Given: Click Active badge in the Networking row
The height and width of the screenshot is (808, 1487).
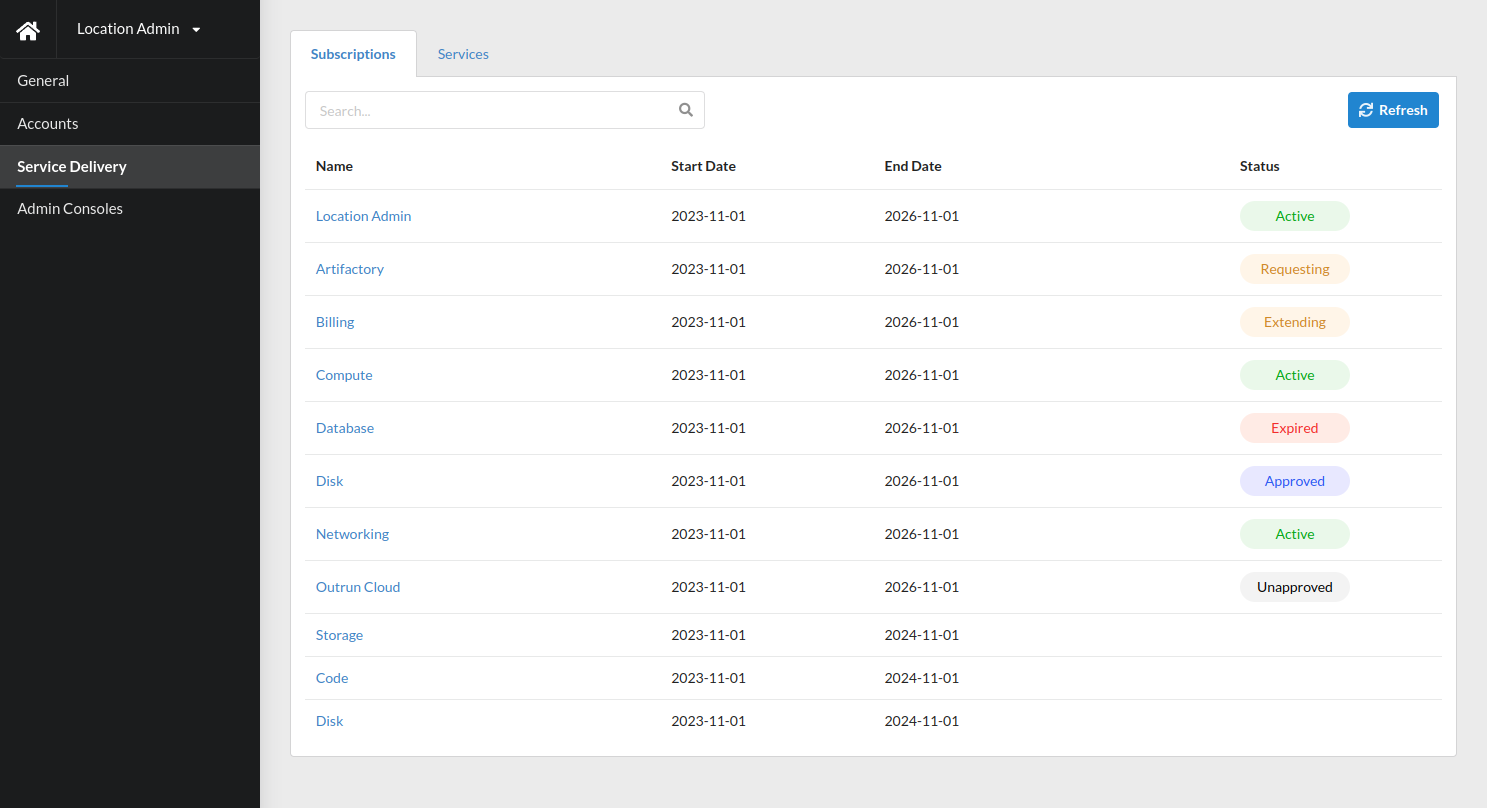Looking at the screenshot, I should coord(1294,534).
